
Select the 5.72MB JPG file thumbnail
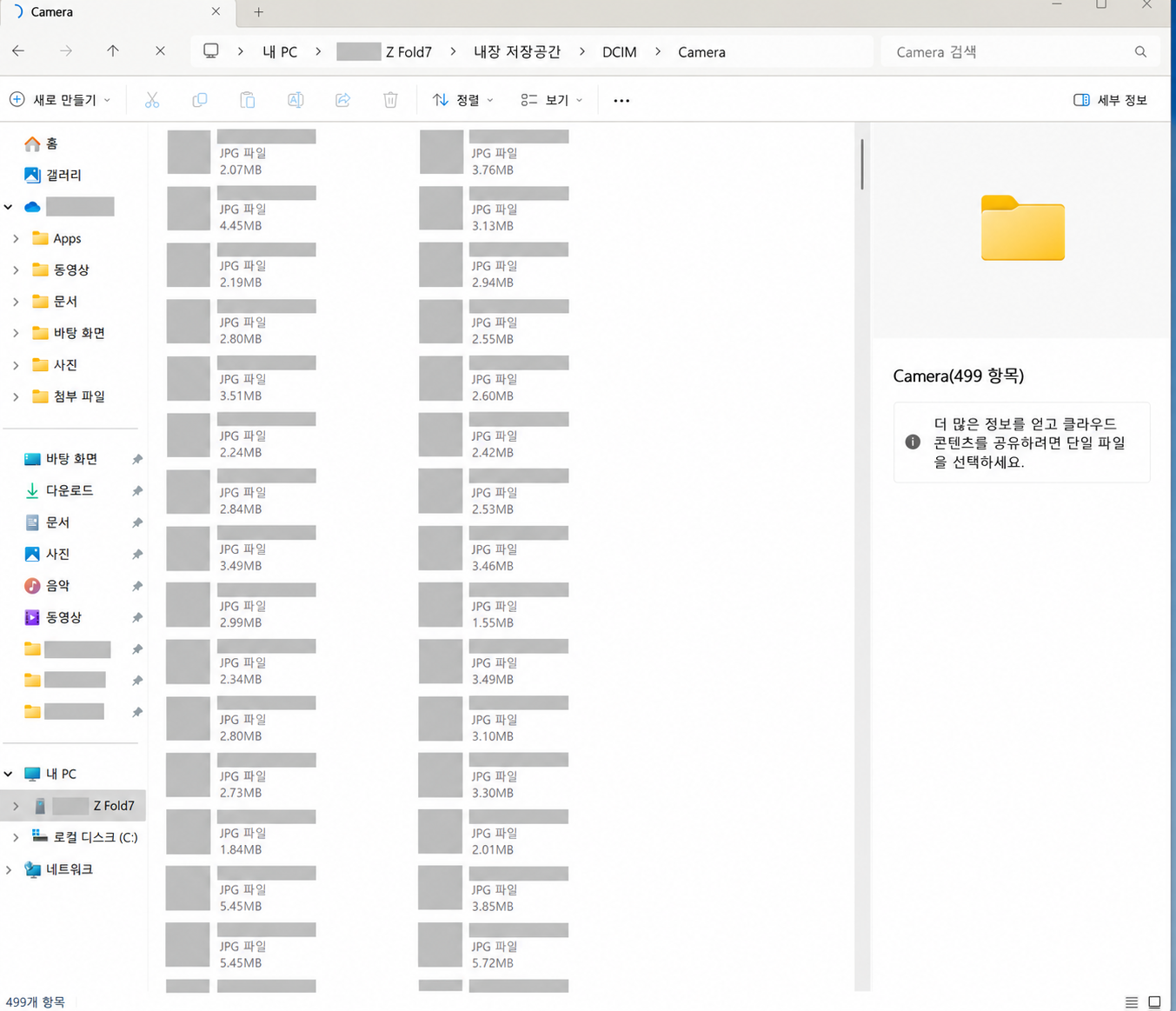(441, 946)
